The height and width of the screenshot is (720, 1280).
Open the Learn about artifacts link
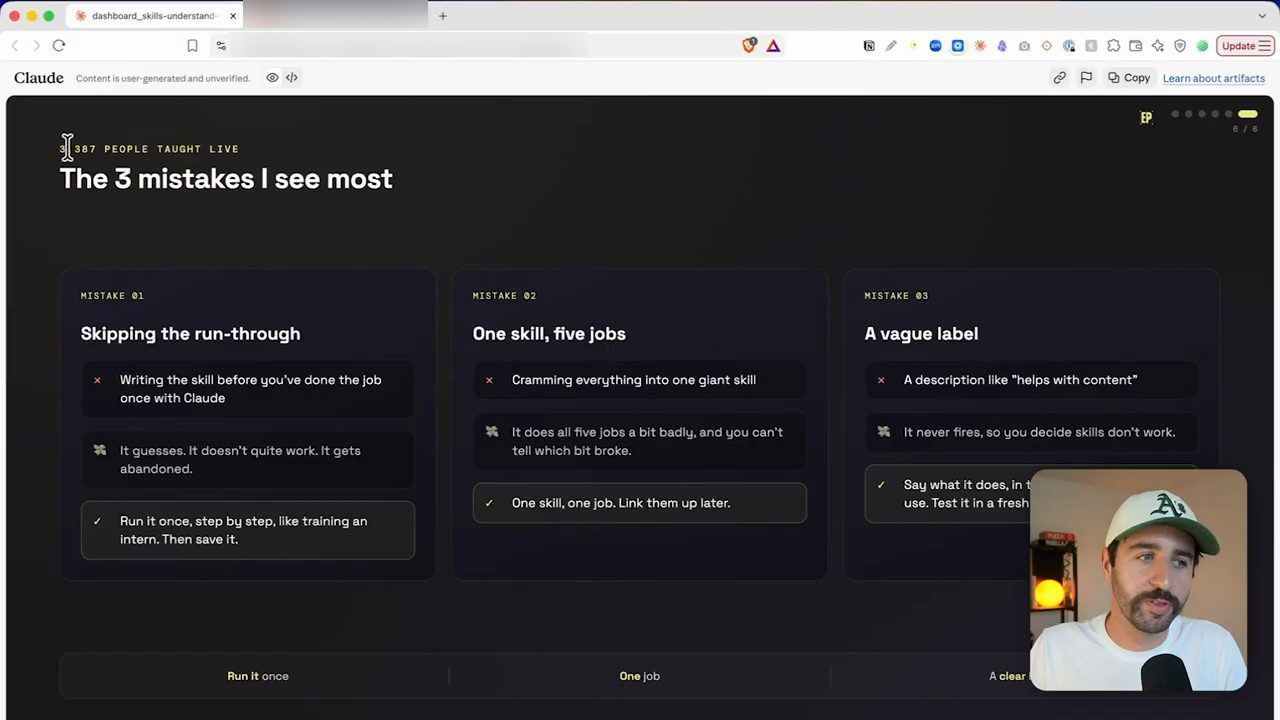1214,78
